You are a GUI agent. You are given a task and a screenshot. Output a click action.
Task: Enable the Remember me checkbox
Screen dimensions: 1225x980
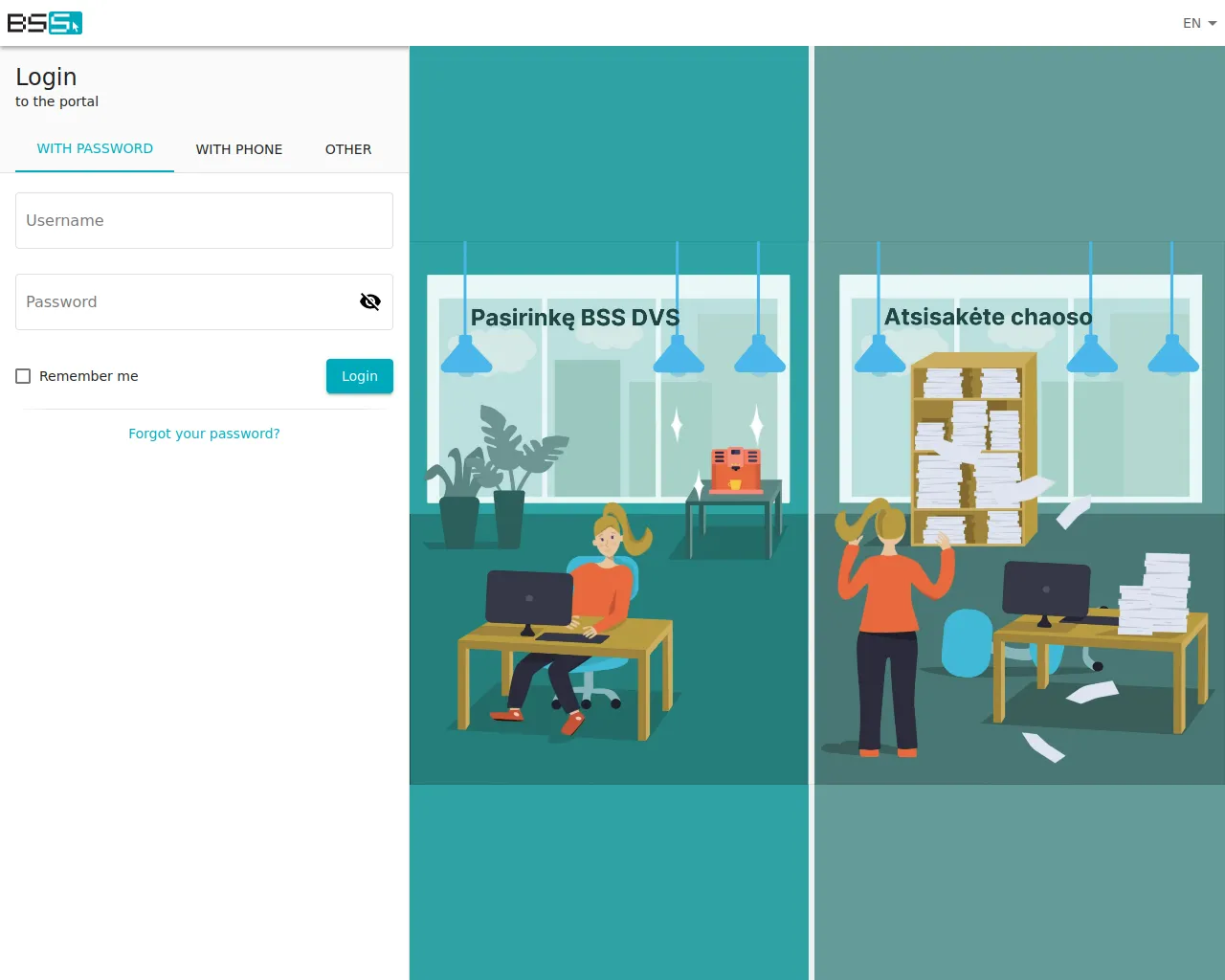click(23, 376)
